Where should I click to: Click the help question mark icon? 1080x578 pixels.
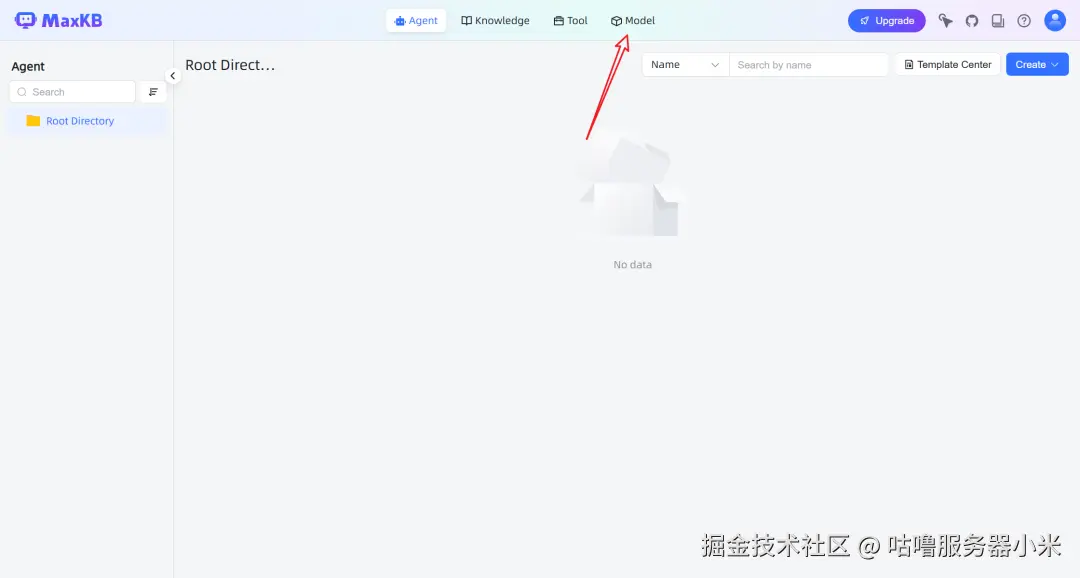tap(1023, 20)
